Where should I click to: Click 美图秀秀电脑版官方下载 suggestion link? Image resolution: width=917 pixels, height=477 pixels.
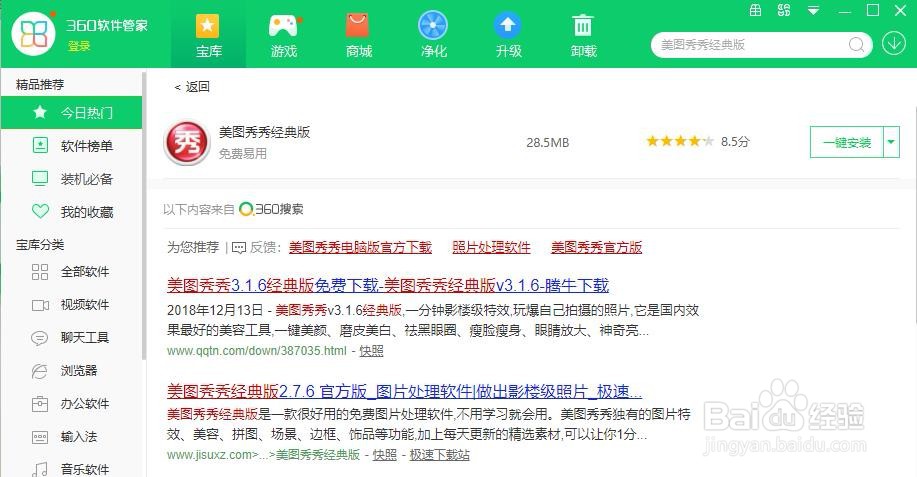(360, 247)
